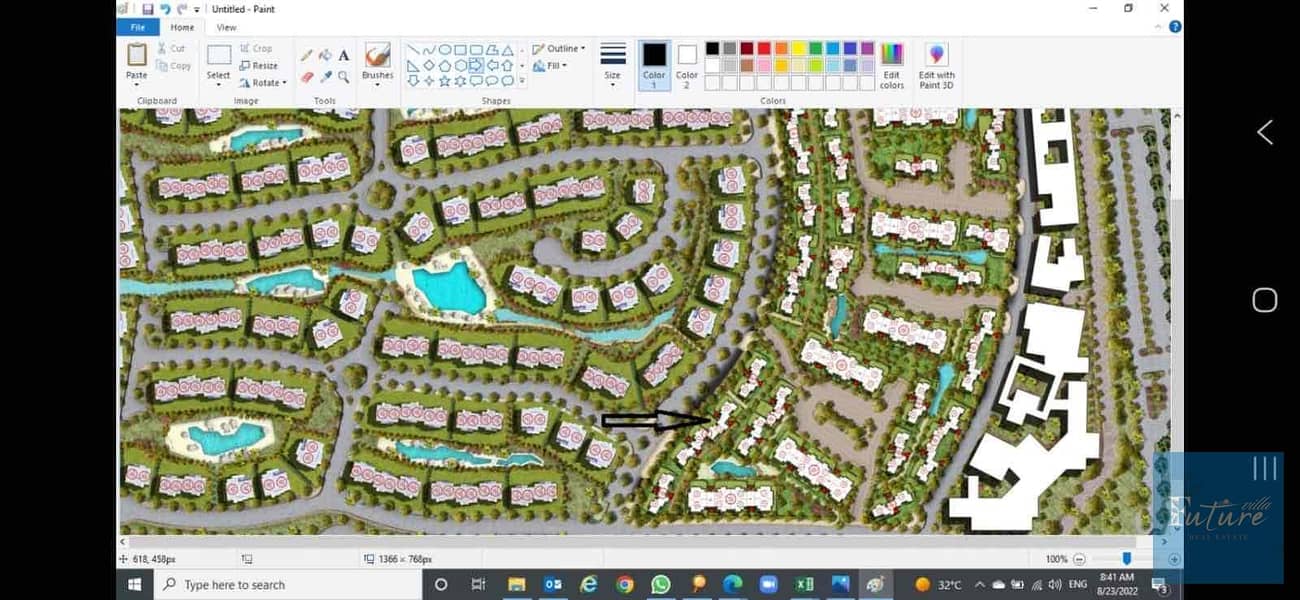Select the right arrow shape
Image resolution: width=1300 pixels, height=600 pixels.
(476, 65)
